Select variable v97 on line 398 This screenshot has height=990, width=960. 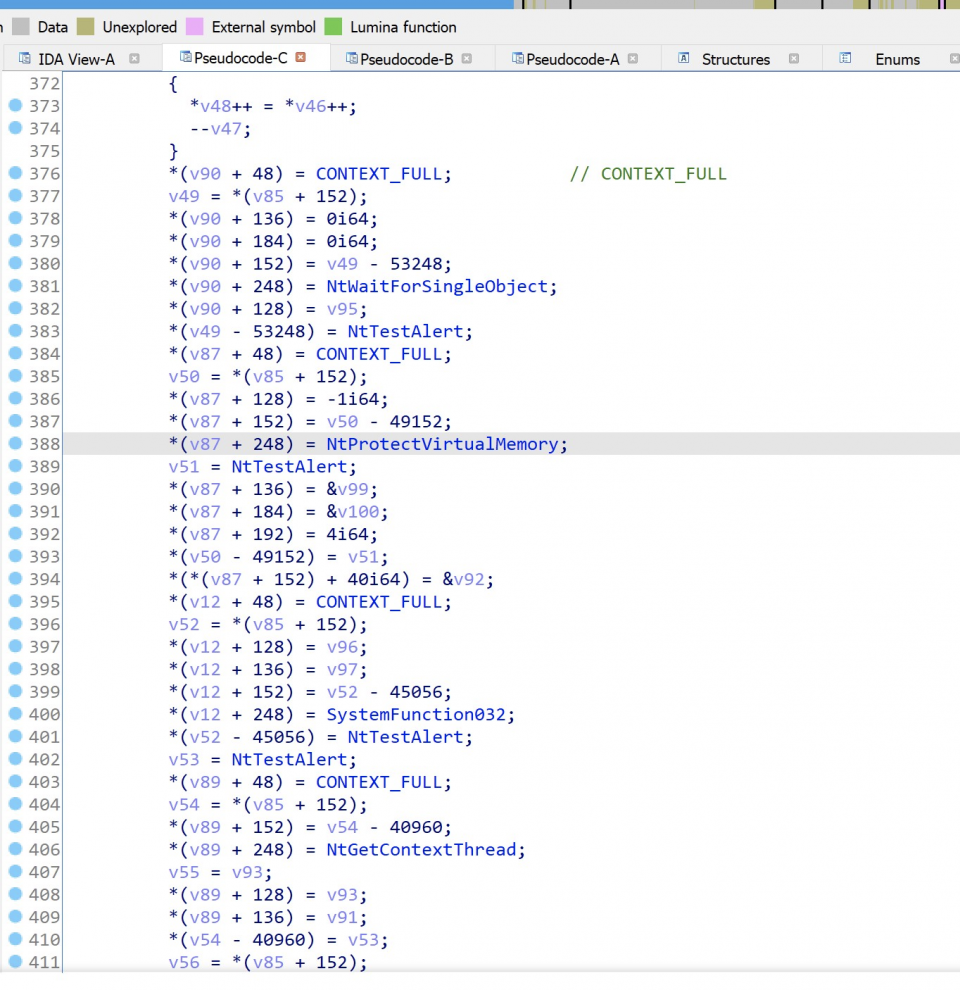(342, 669)
